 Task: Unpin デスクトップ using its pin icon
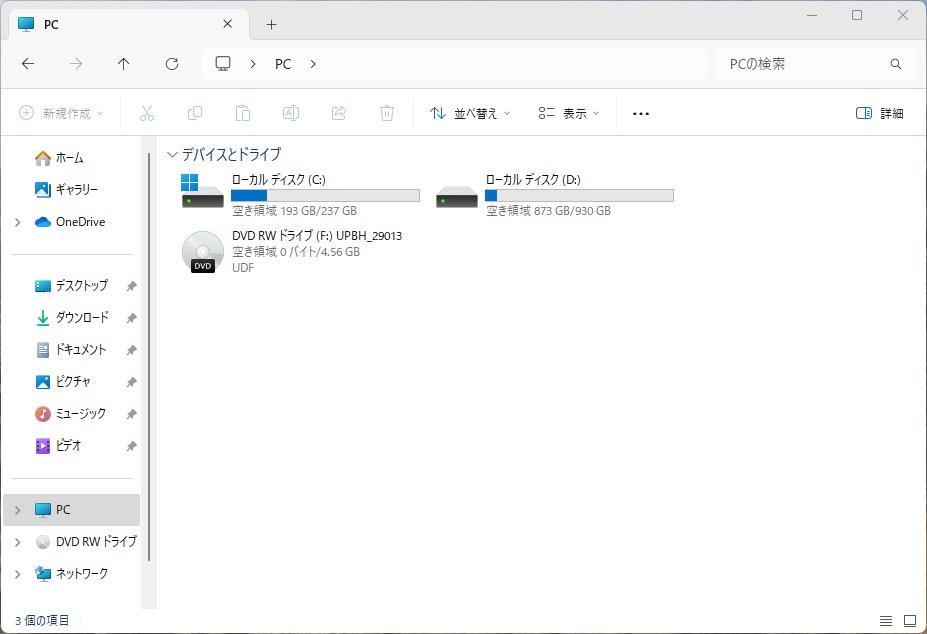coord(131,286)
